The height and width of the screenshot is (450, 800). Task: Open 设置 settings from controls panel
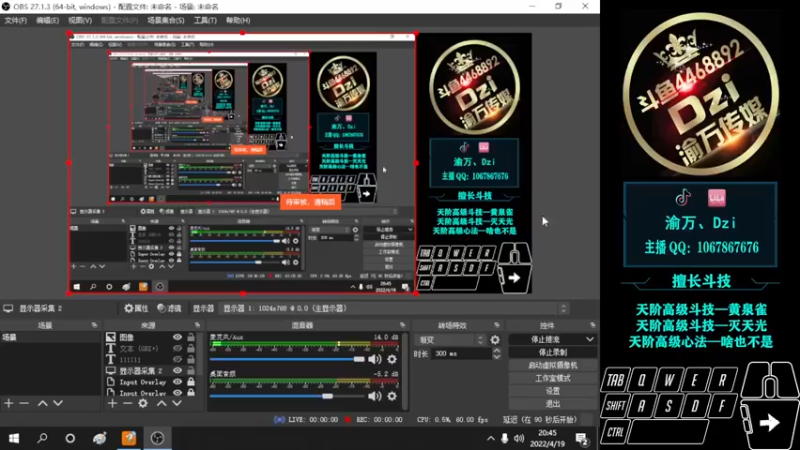click(x=553, y=391)
